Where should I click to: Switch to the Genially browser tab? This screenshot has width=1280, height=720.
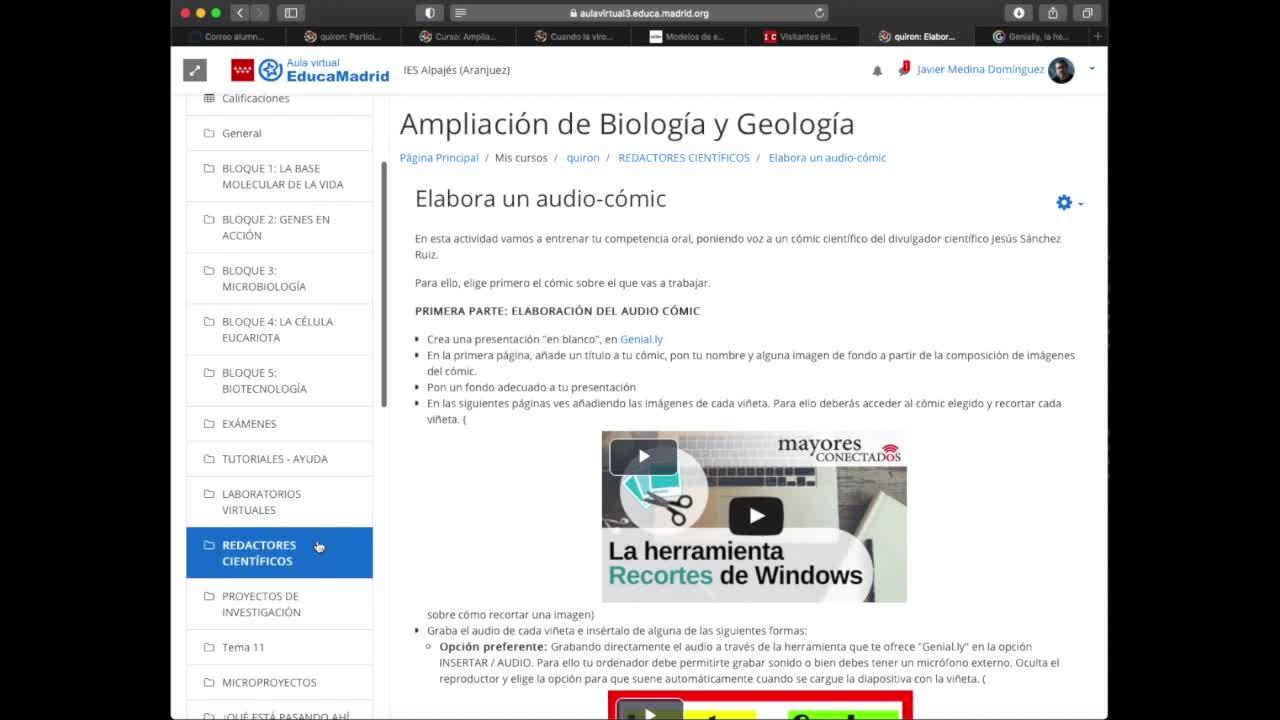[x=1035, y=37]
